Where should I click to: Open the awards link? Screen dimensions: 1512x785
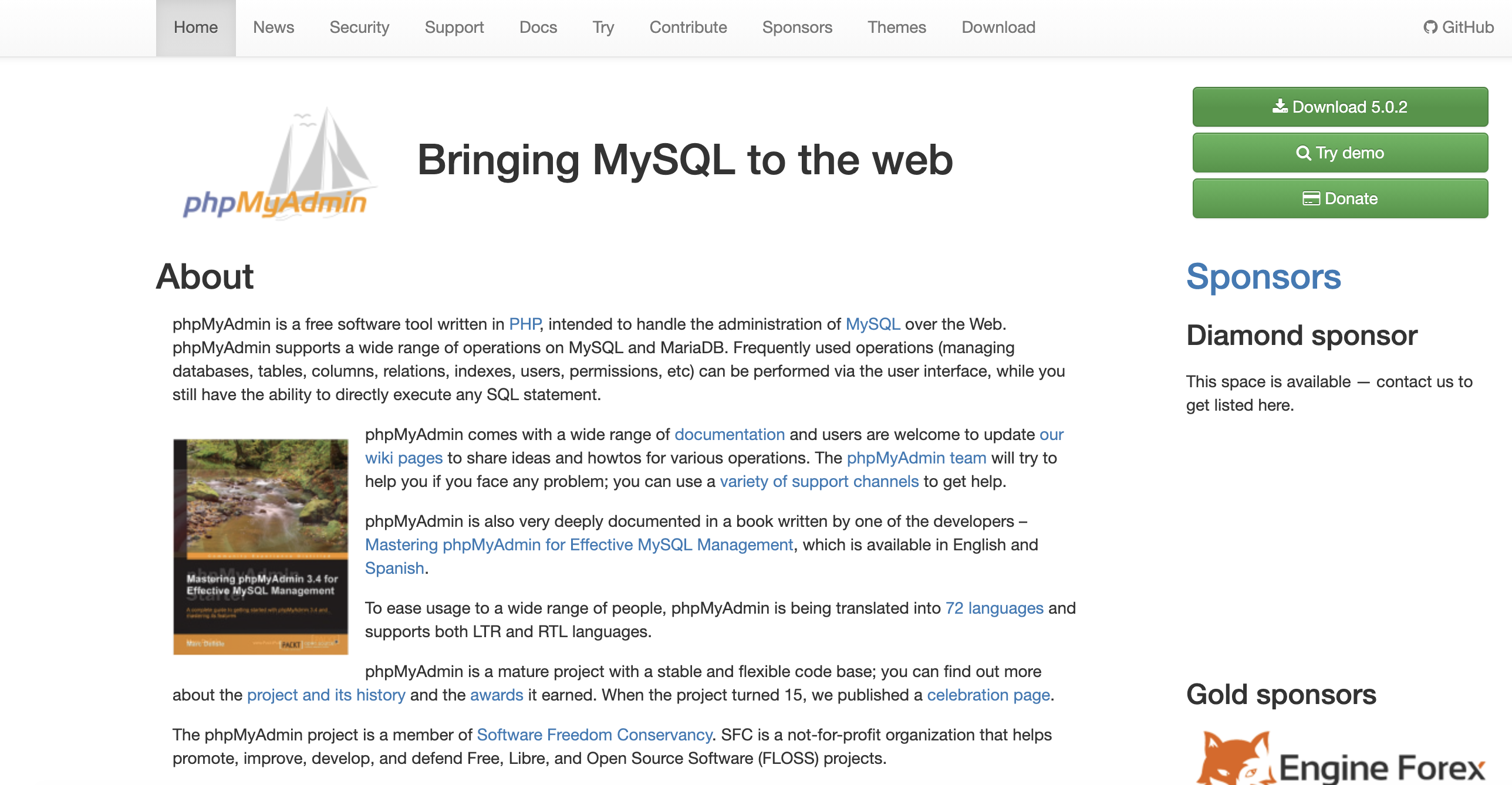point(497,695)
